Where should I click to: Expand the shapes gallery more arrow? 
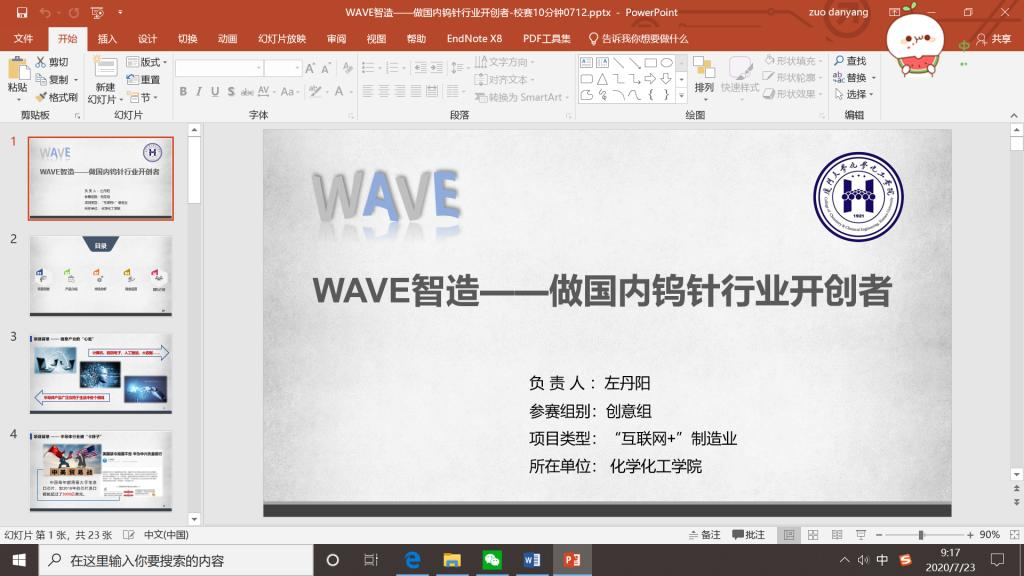pyautogui.click(x=681, y=96)
